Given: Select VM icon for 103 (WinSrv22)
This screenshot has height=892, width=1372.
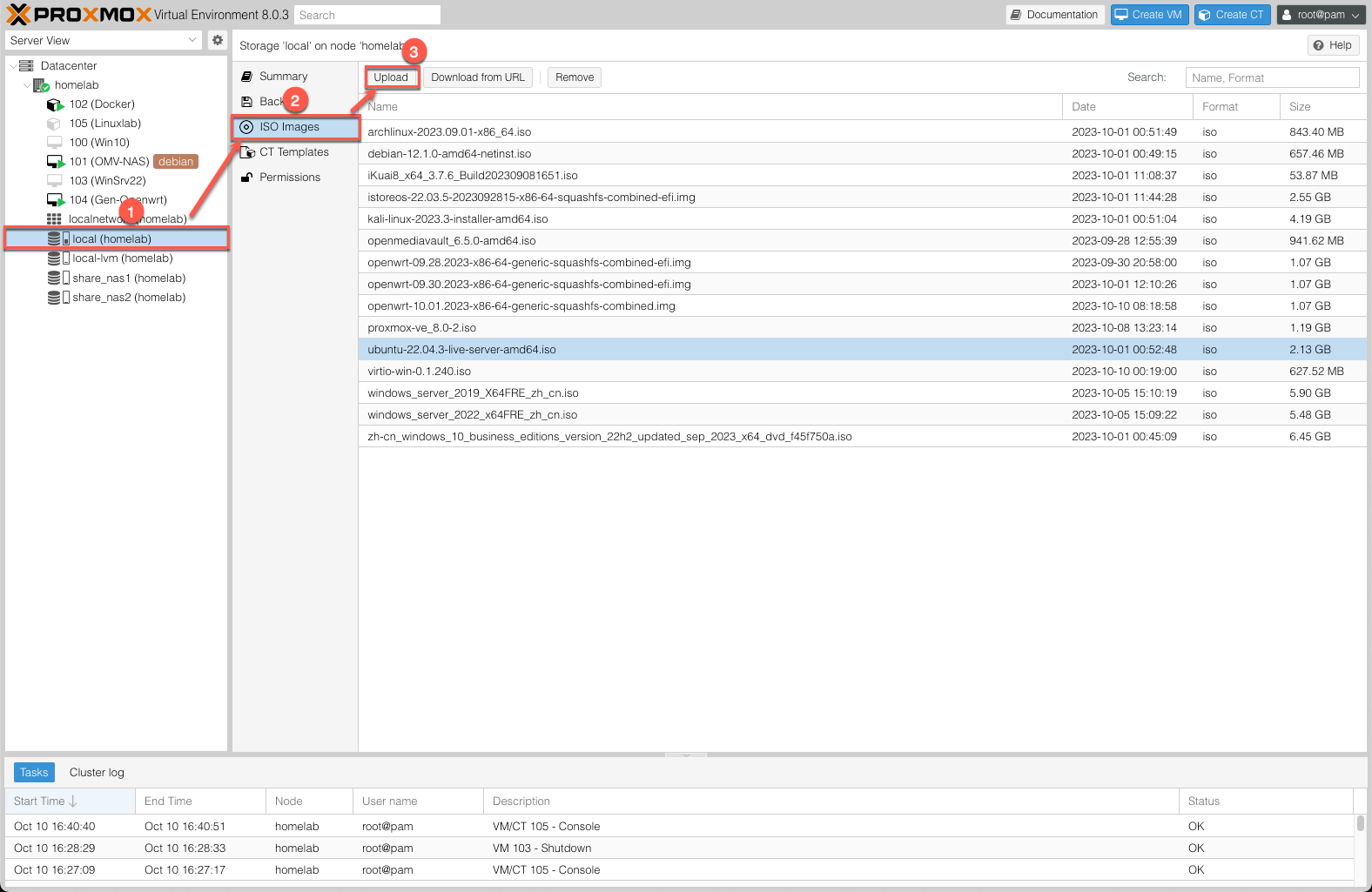Looking at the screenshot, I should tap(54, 181).
